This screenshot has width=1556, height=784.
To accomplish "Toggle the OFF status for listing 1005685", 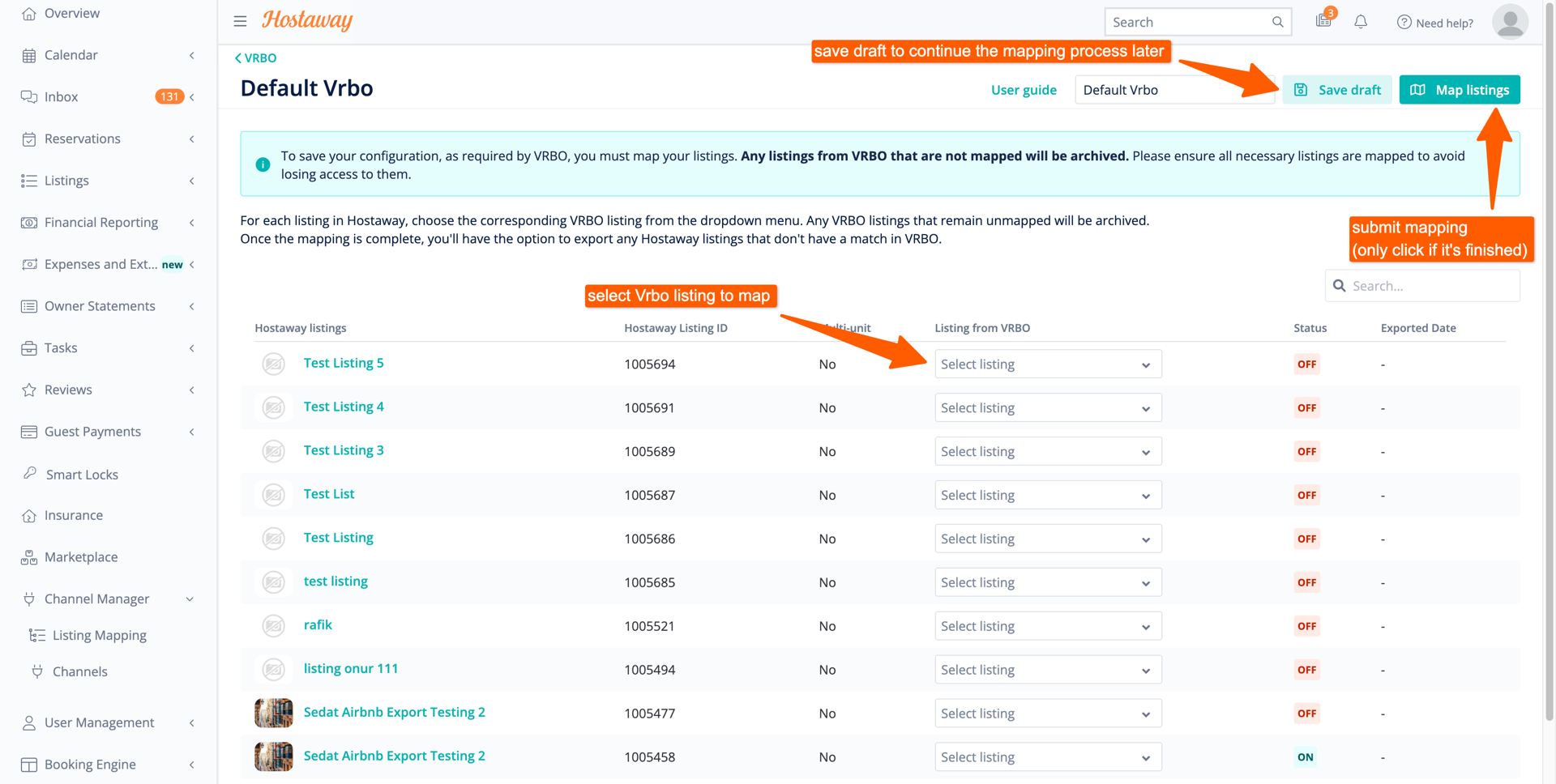I will [1306, 583].
